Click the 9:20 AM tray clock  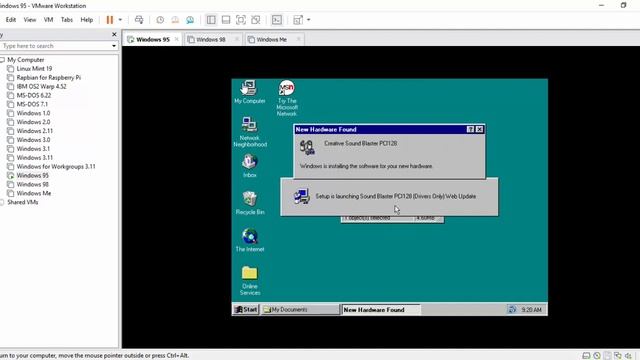click(531, 310)
